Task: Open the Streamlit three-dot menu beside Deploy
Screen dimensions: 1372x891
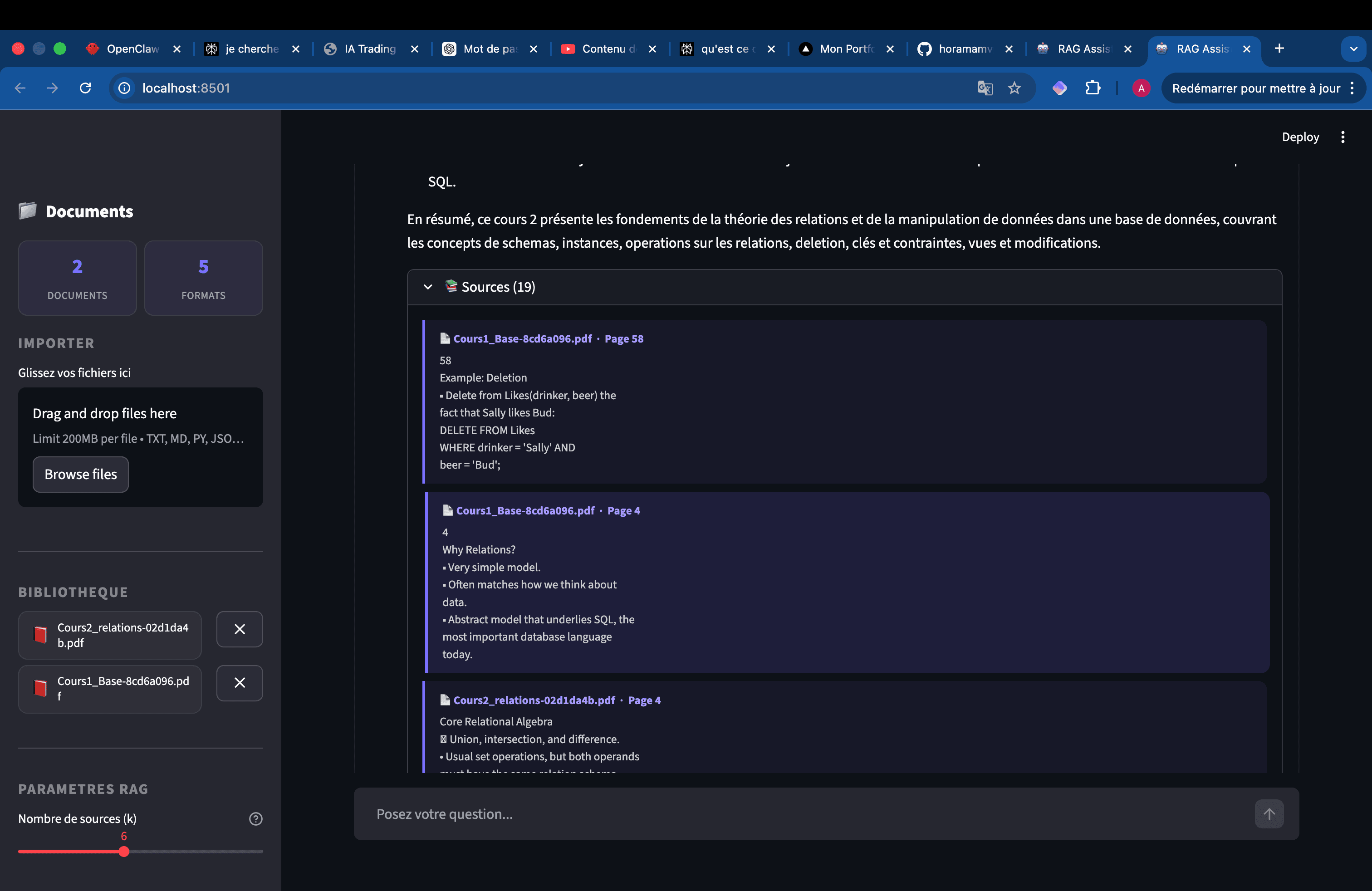Action: pos(1343,137)
